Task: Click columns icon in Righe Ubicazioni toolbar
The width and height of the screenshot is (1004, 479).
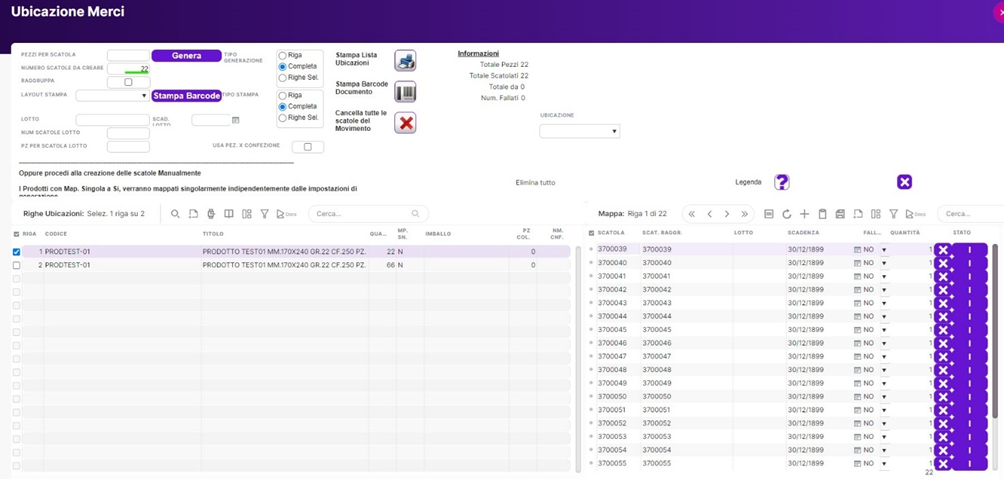Action: click(x=229, y=214)
